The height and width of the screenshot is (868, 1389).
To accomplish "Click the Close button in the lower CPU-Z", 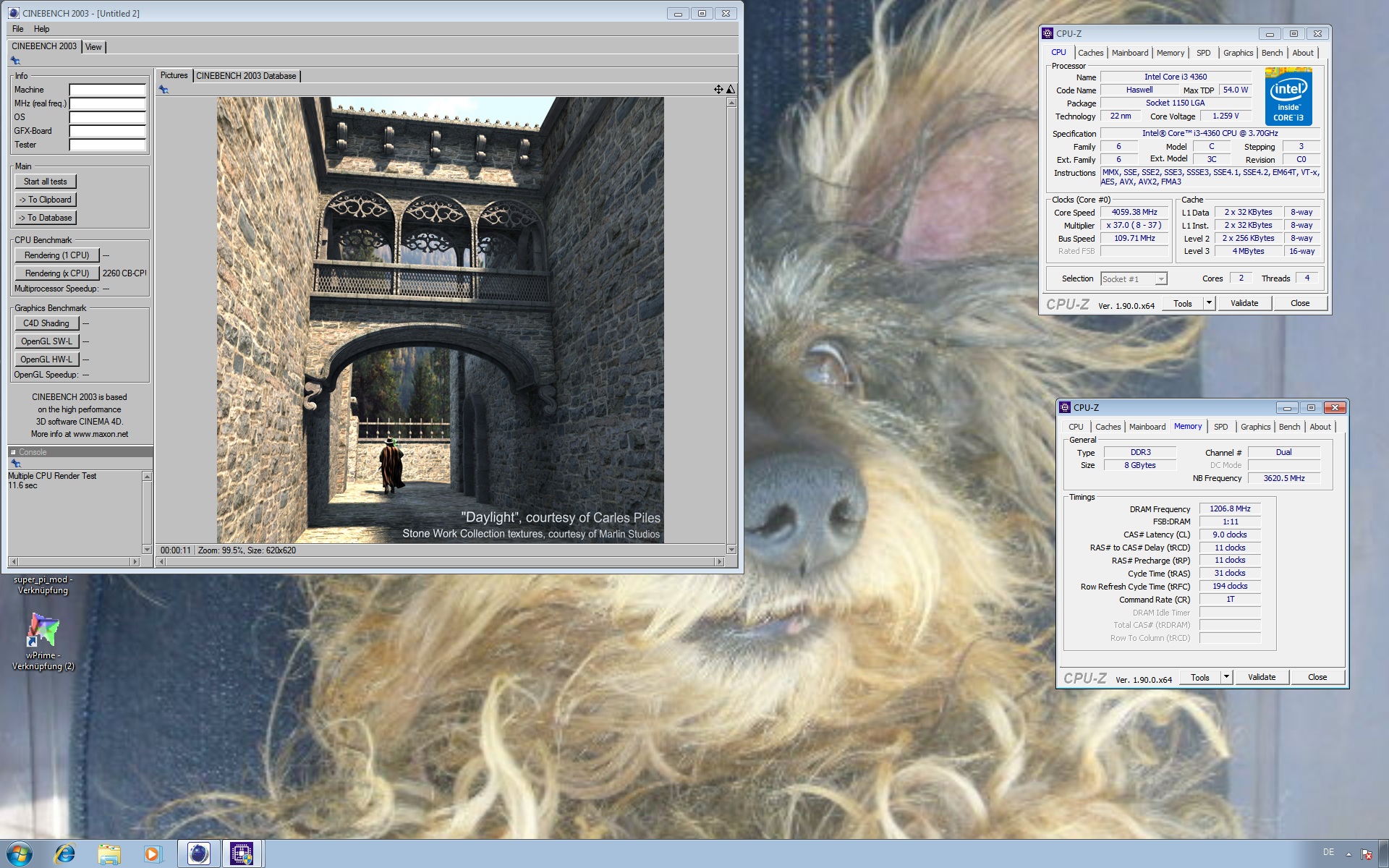I will click(1317, 677).
